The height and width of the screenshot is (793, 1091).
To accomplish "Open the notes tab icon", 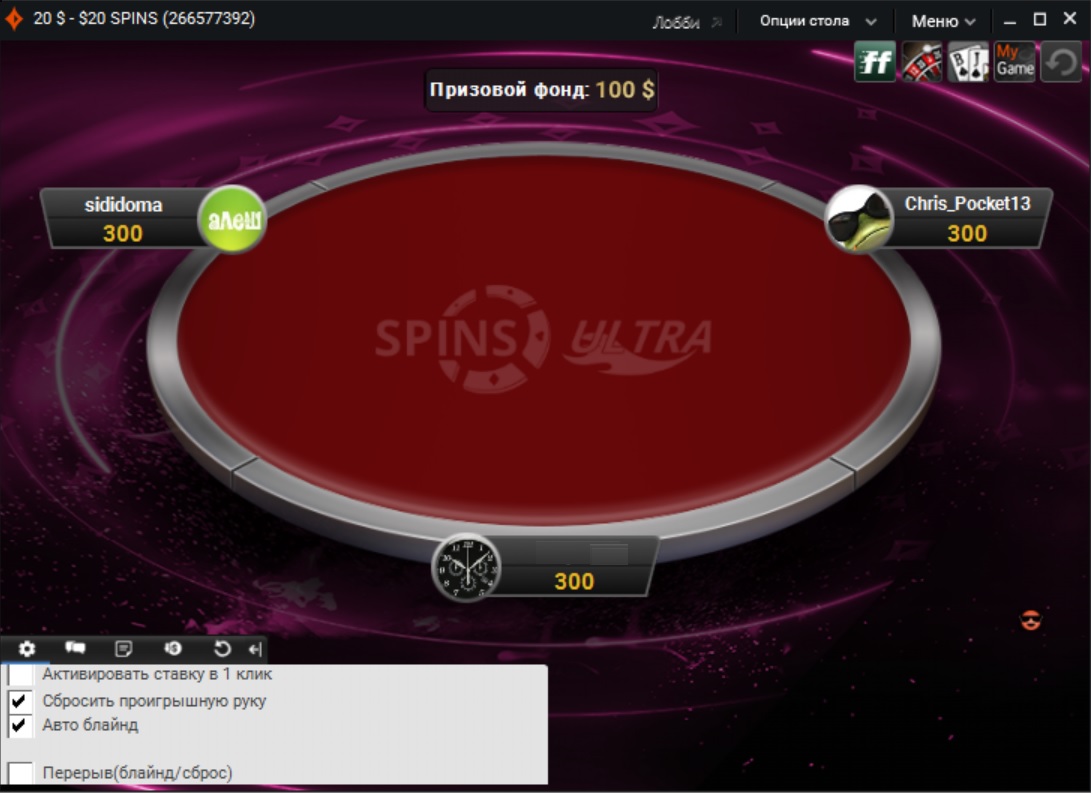I will [123, 648].
